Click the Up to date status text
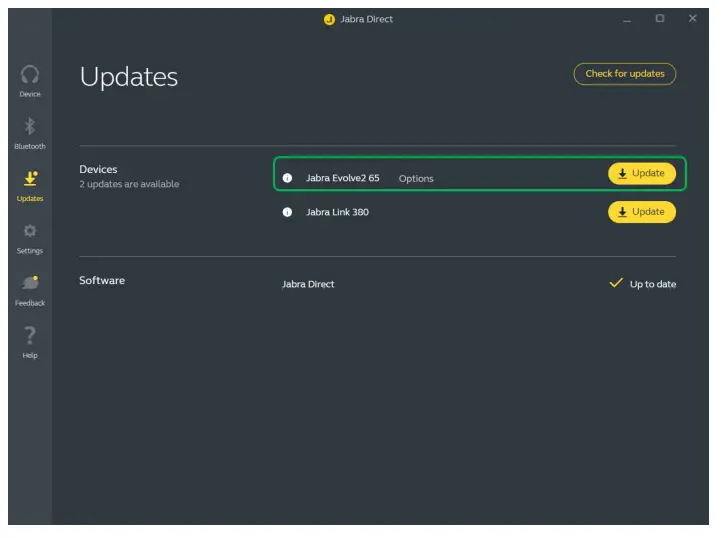This screenshot has width=717, height=539. pos(653,284)
